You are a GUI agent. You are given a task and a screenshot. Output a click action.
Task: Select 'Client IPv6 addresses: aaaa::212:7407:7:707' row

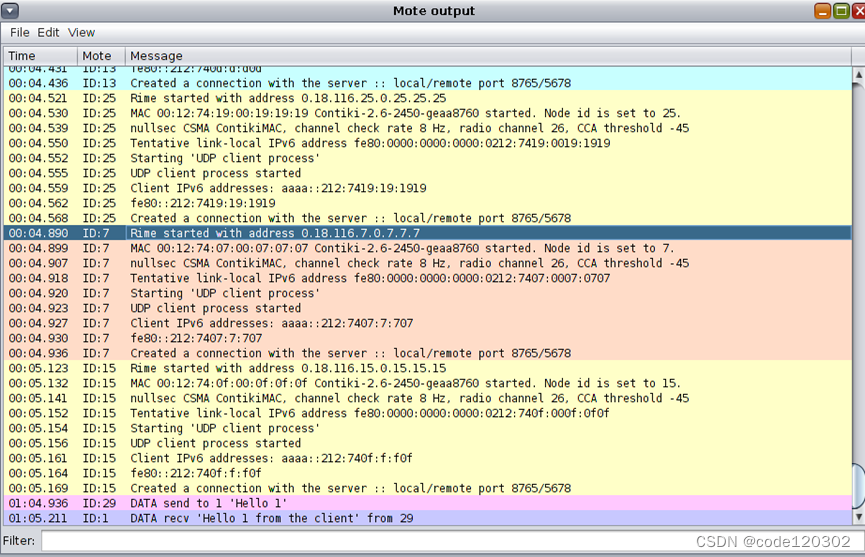[x=428, y=323]
